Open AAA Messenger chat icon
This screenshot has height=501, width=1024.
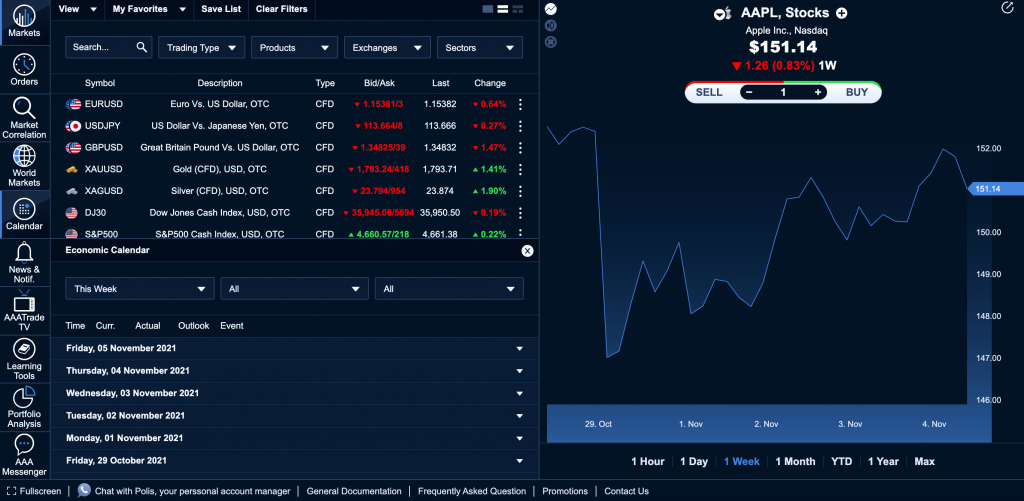click(x=24, y=444)
